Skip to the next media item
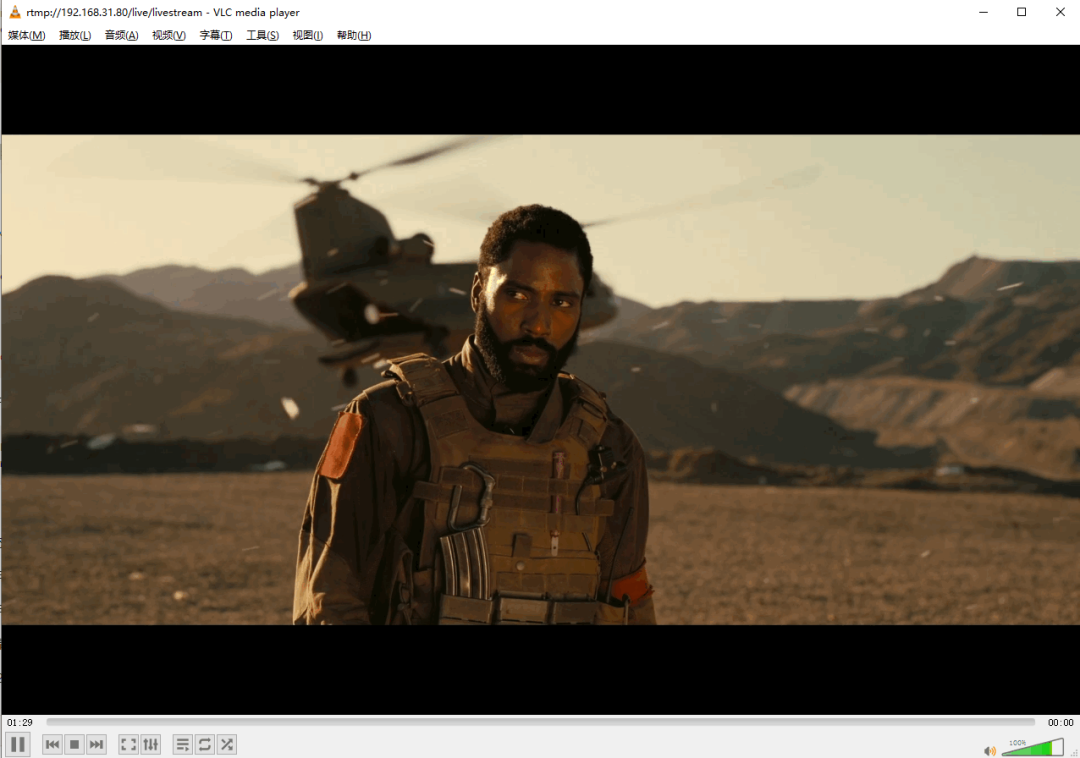This screenshot has height=758, width=1080. click(96, 744)
